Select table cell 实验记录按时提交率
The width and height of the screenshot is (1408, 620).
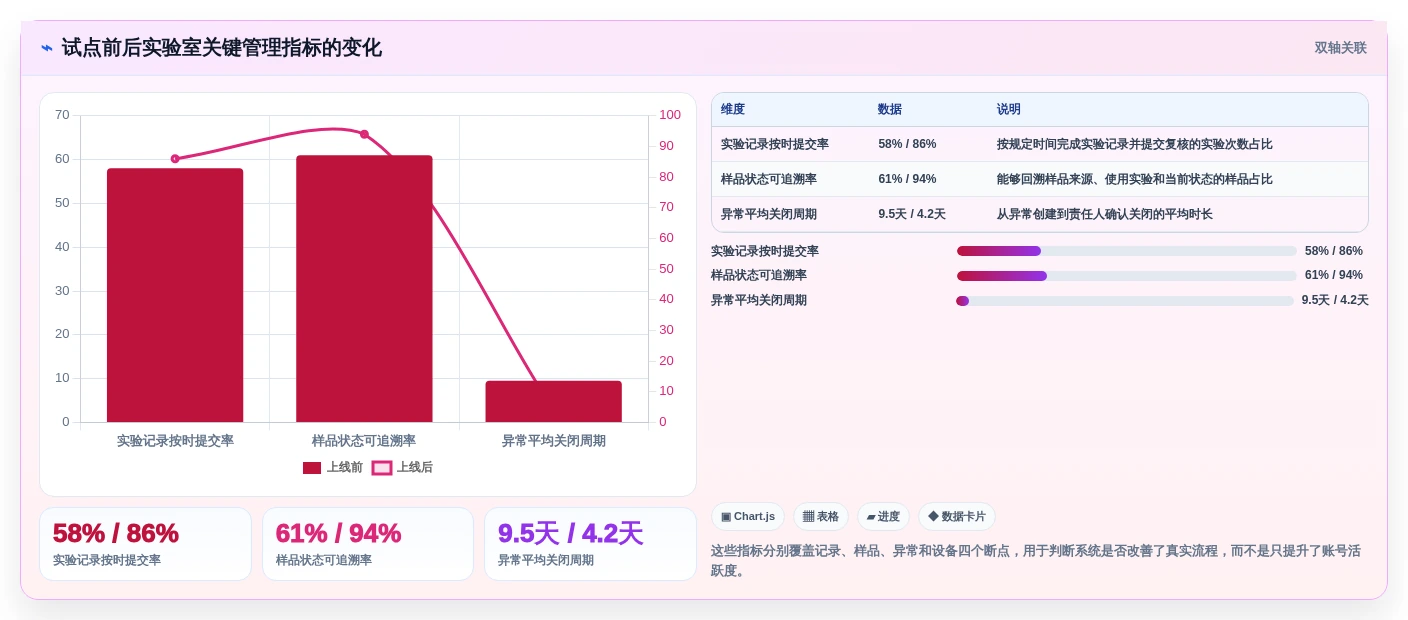(775, 144)
